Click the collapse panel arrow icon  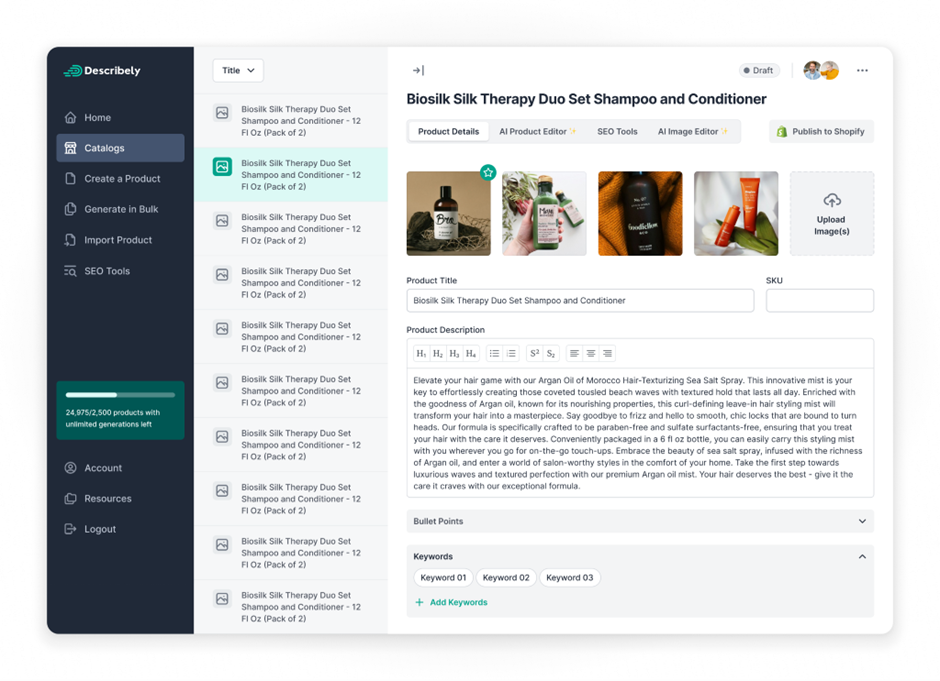pos(418,71)
